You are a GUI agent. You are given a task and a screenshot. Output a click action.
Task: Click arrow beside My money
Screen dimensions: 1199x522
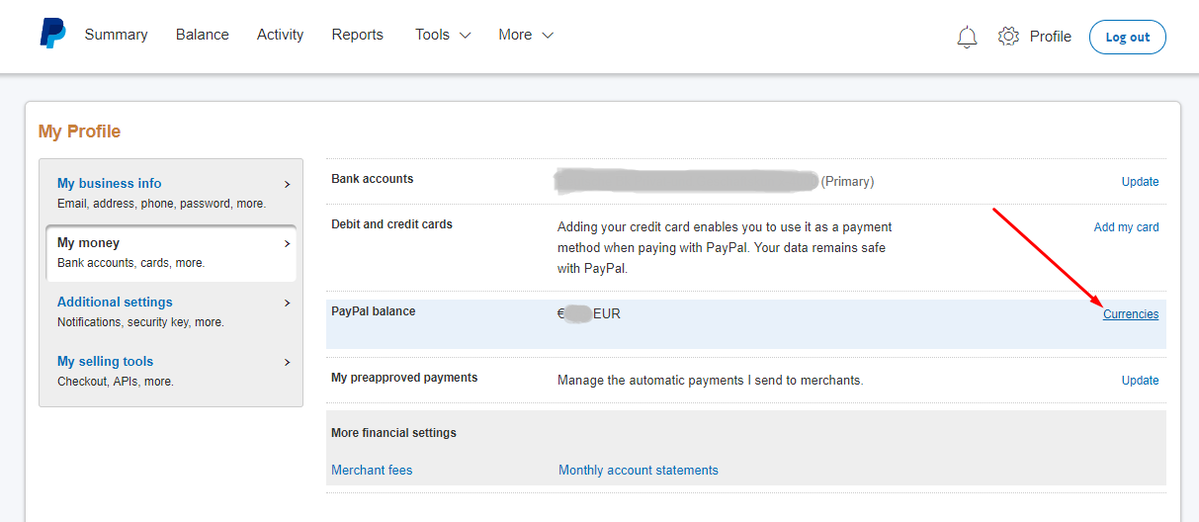(x=288, y=244)
